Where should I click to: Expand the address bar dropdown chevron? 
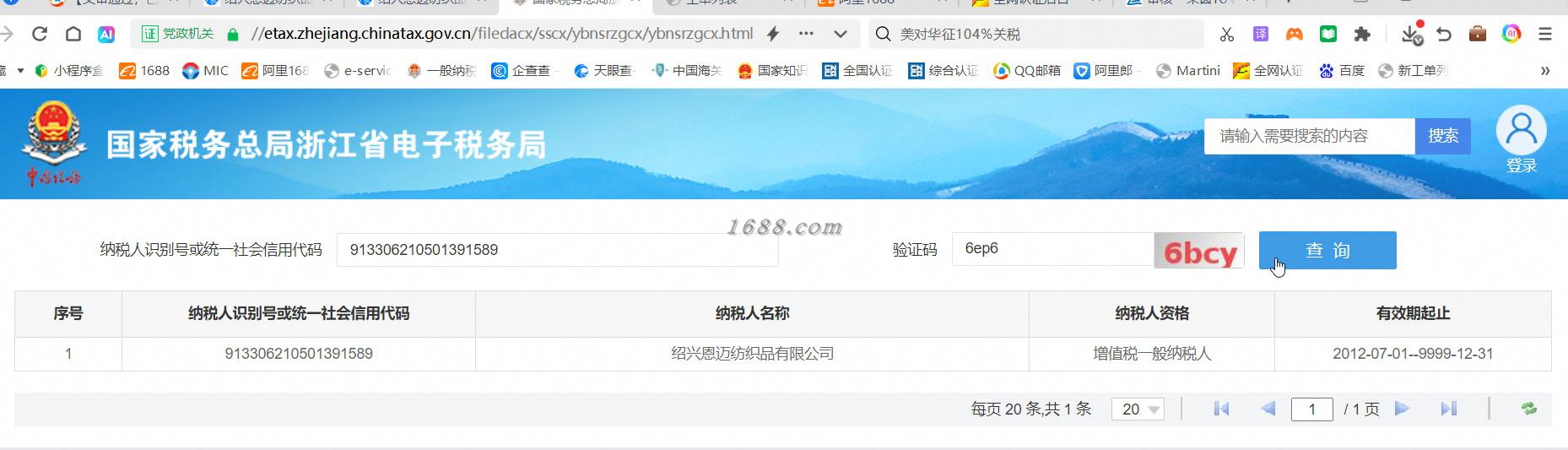841,34
